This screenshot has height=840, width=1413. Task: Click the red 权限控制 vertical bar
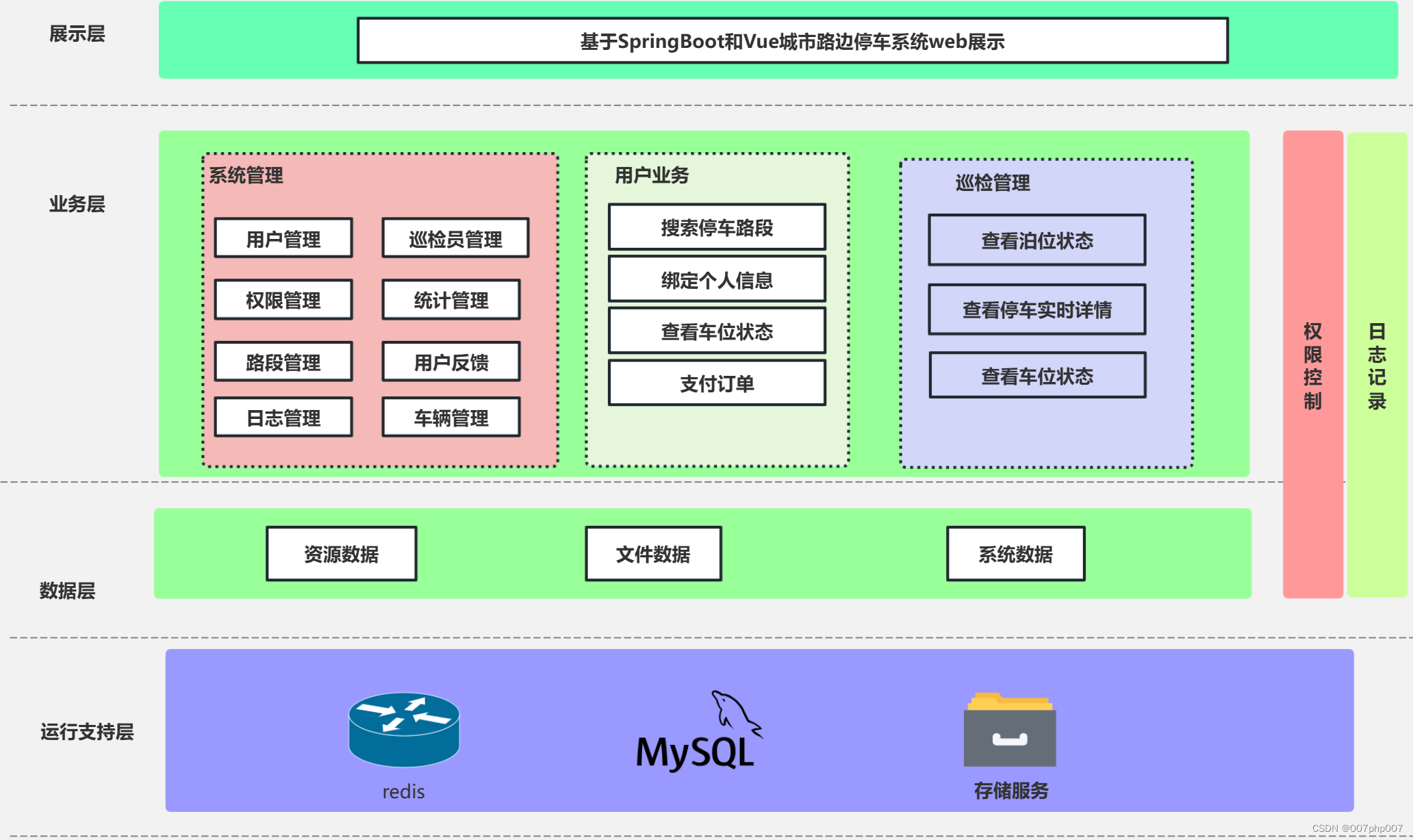click(1312, 364)
